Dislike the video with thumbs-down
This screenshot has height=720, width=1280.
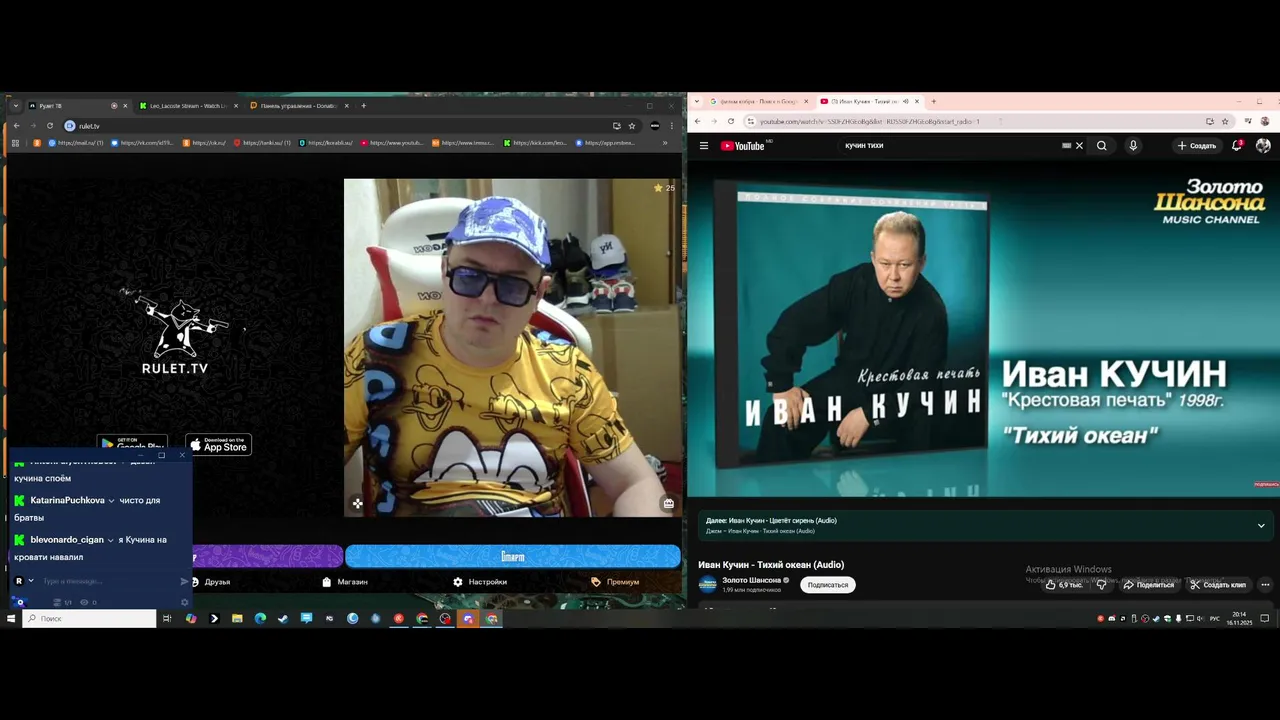(x=1101, y=585)
